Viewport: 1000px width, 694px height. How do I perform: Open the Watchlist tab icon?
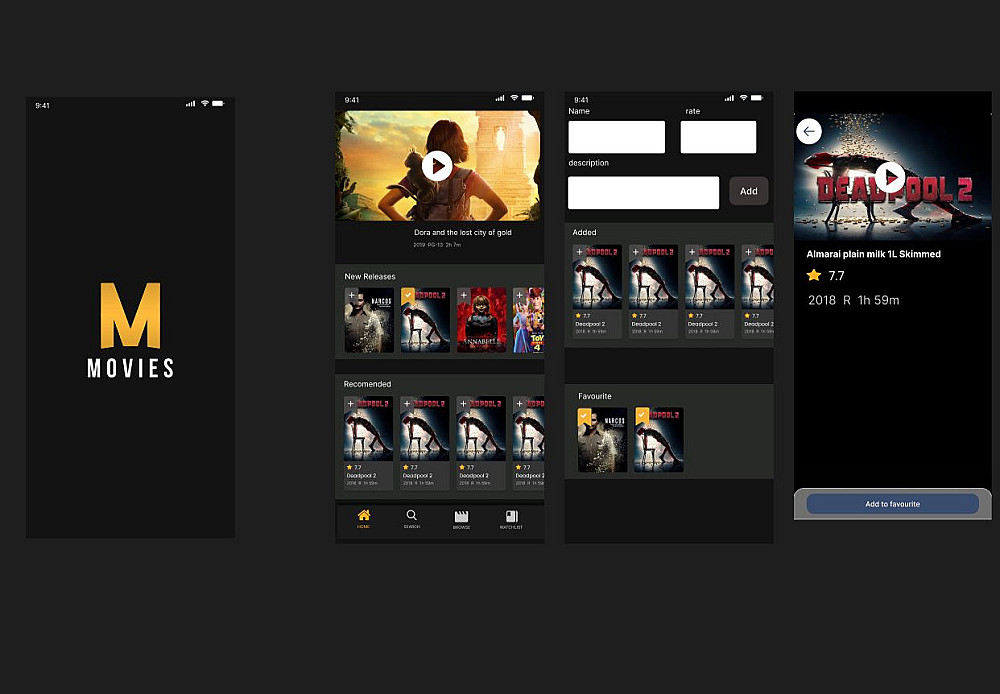tap(511, 516)
